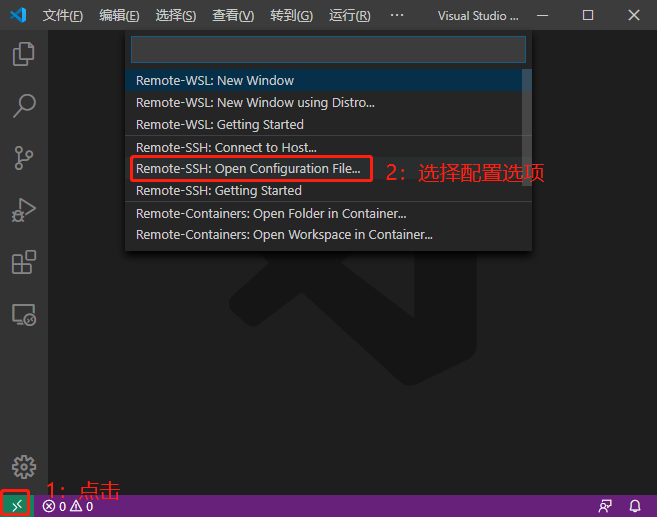This screenshot has width=657, height=517.
Task: Open the Search view in activity bar
Action: pos(23,106)
